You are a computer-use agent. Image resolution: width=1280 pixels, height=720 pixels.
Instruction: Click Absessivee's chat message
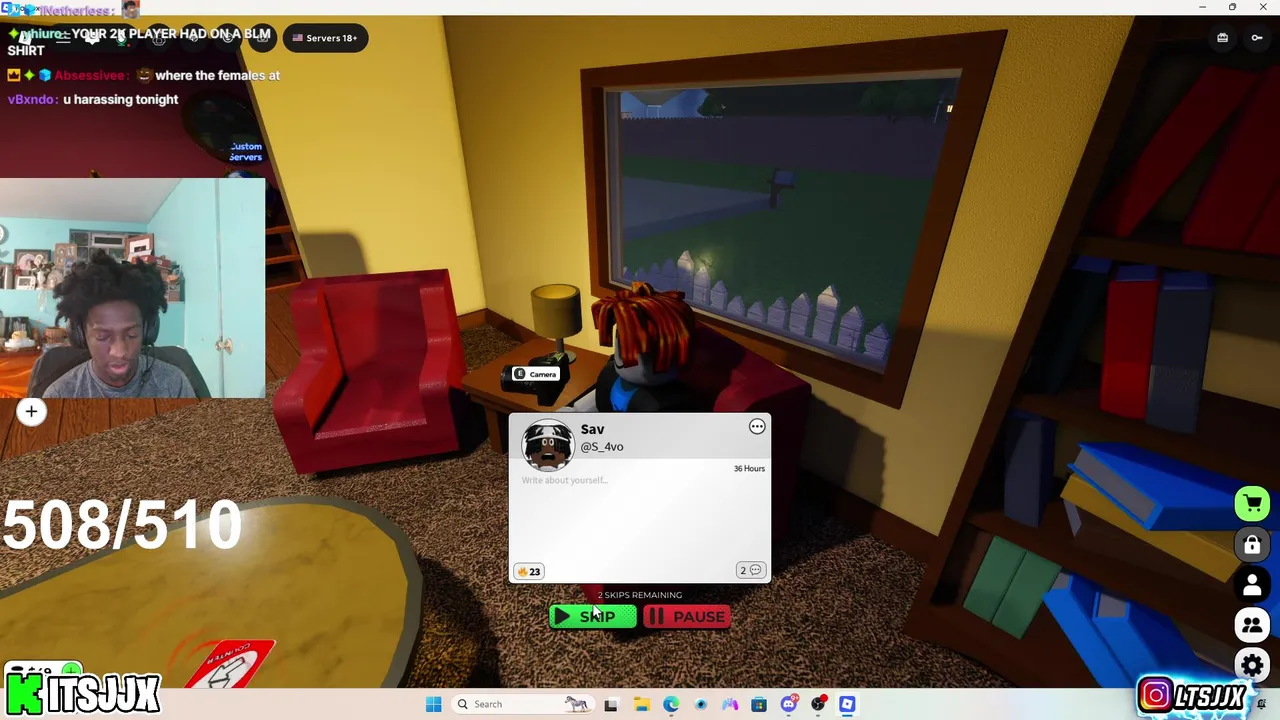coord(144,75)
